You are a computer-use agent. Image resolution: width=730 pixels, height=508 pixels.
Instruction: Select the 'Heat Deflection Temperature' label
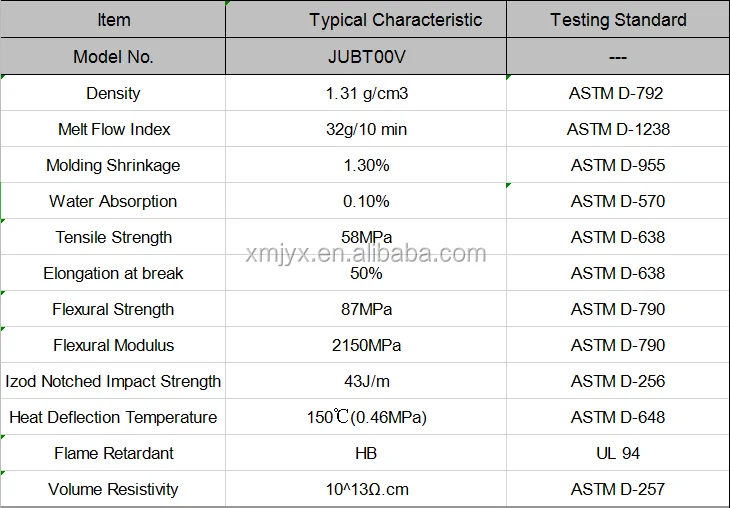[113, 417]
